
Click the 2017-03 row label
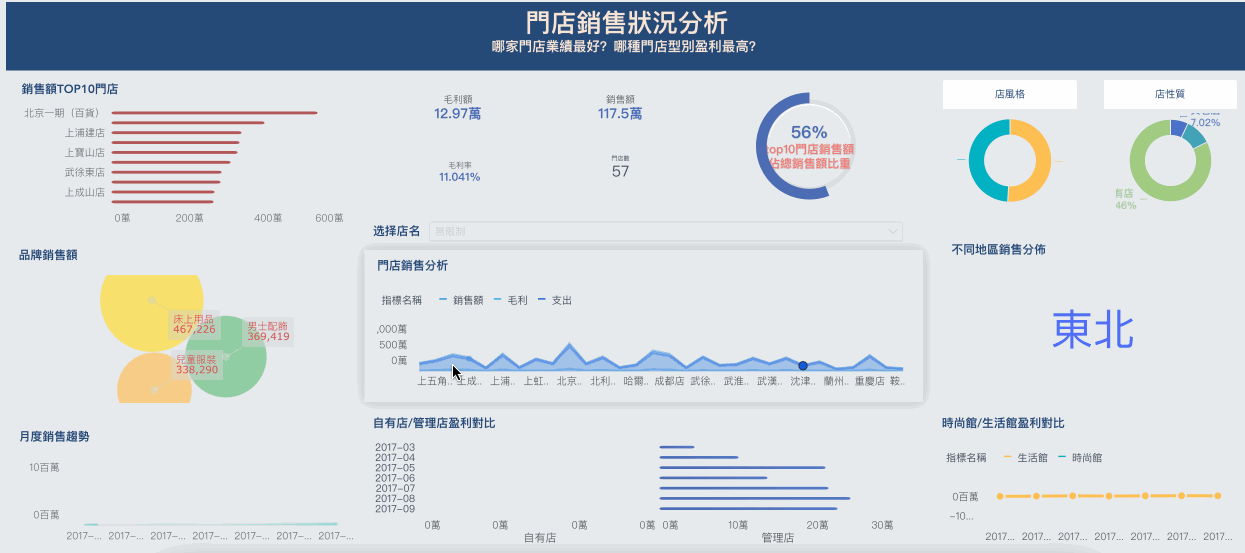(395, 447)
